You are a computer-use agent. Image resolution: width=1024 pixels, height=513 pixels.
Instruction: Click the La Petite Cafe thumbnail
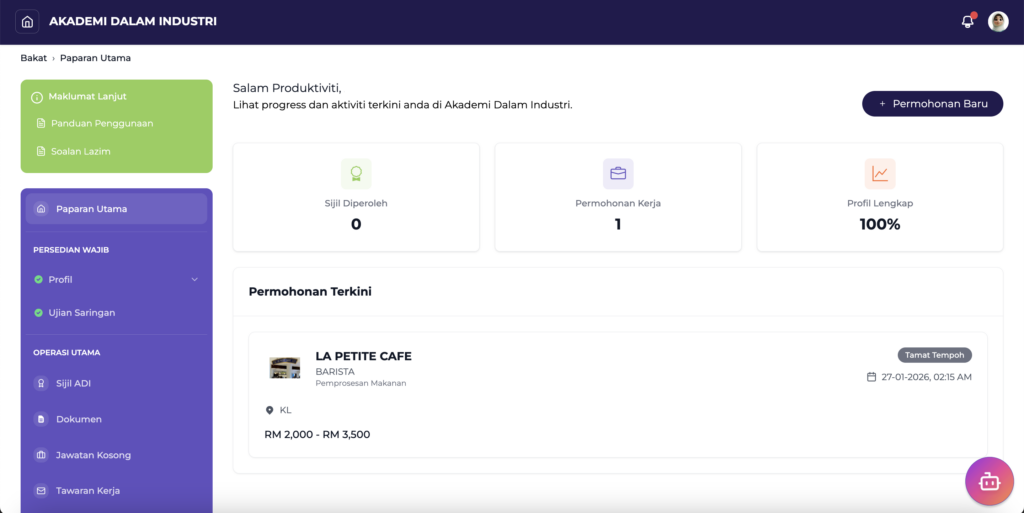pos(285,368)
